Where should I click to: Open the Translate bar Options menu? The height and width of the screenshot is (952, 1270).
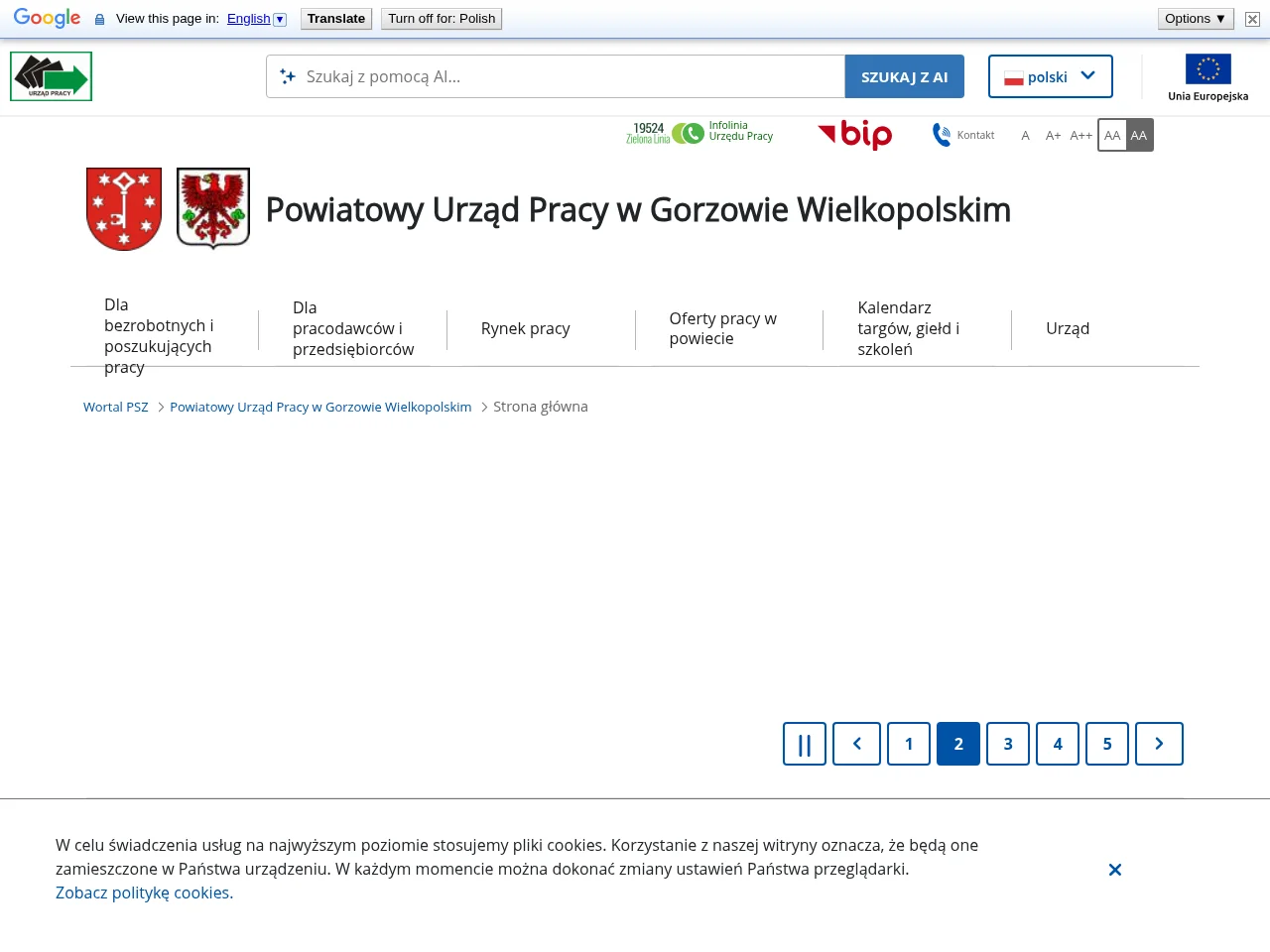point(1196,19)
